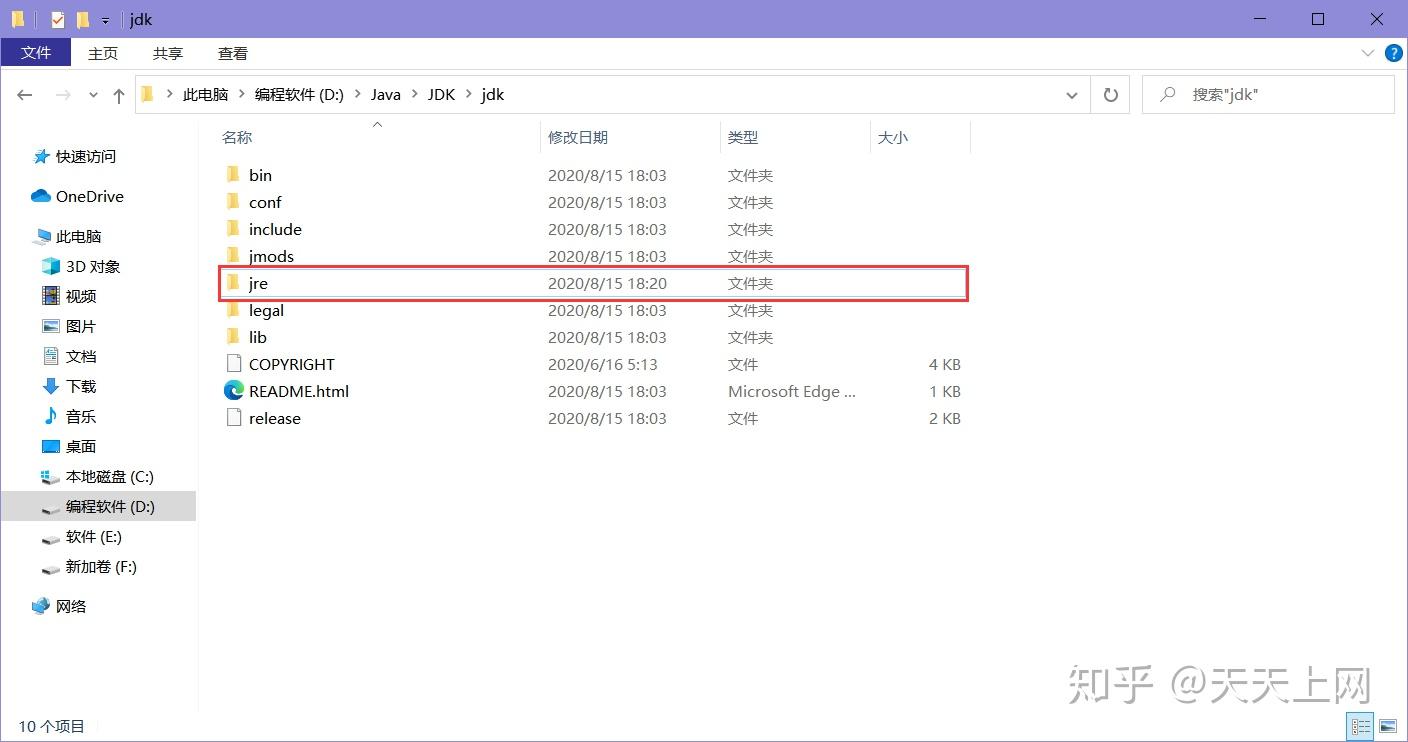The image size is (1408, 742).
Task: Switch to the 查看 ribbon tab
Action: click(232, 53)
